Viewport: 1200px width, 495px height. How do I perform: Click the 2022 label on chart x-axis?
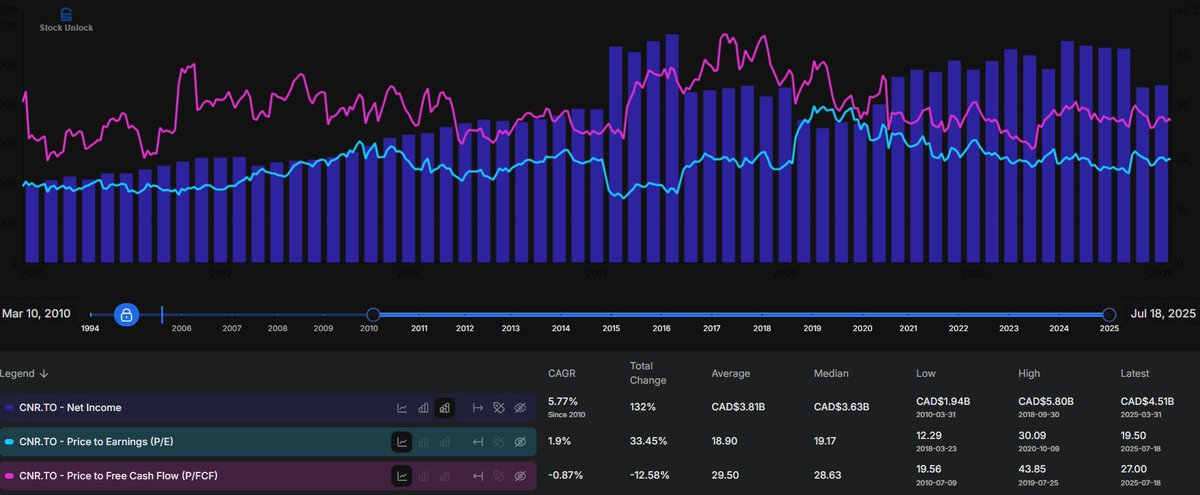coord(973,272)
